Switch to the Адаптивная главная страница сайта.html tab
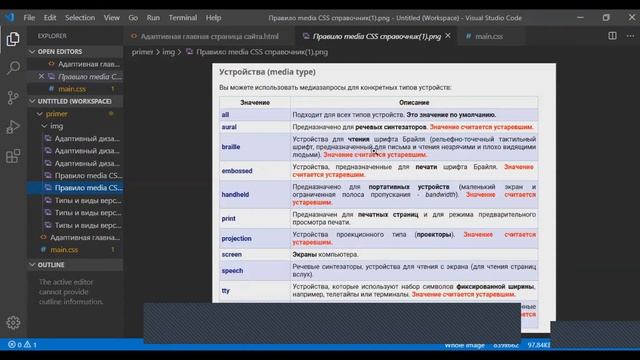The height and width of the screenshot is (360, 640). tap(209, 36)
